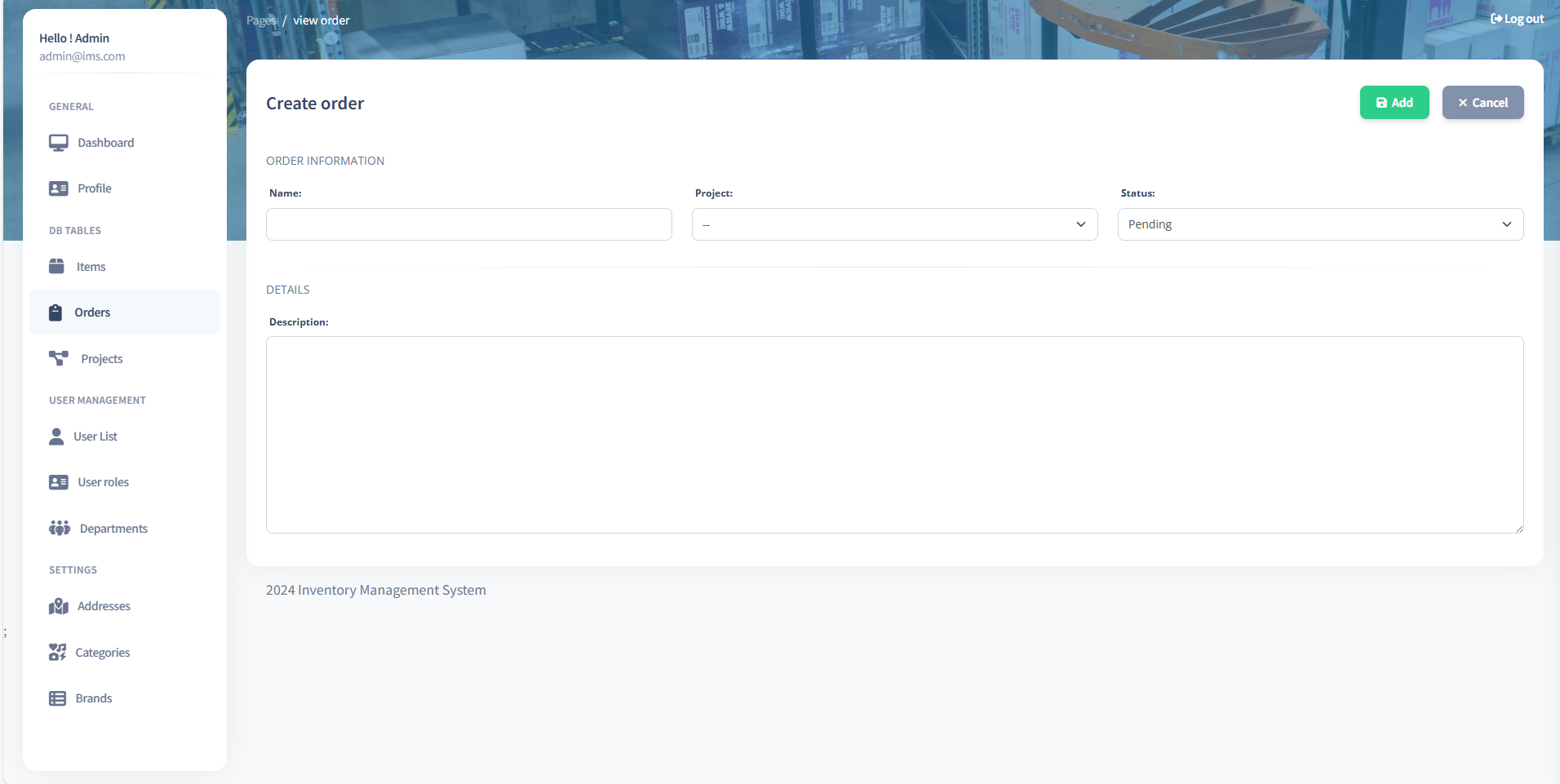Click the User List person icon
The image size is (1560, 784).
tap(56, 436)
